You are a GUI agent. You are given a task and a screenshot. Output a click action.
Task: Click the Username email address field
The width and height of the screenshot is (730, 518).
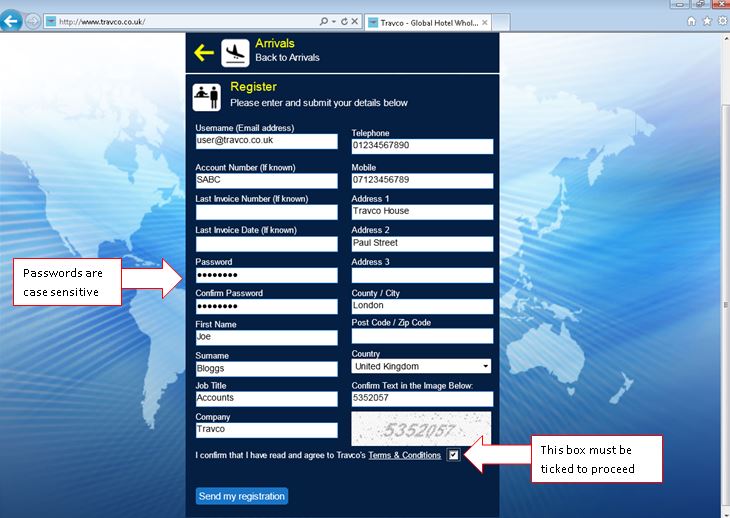pos(266,141)
